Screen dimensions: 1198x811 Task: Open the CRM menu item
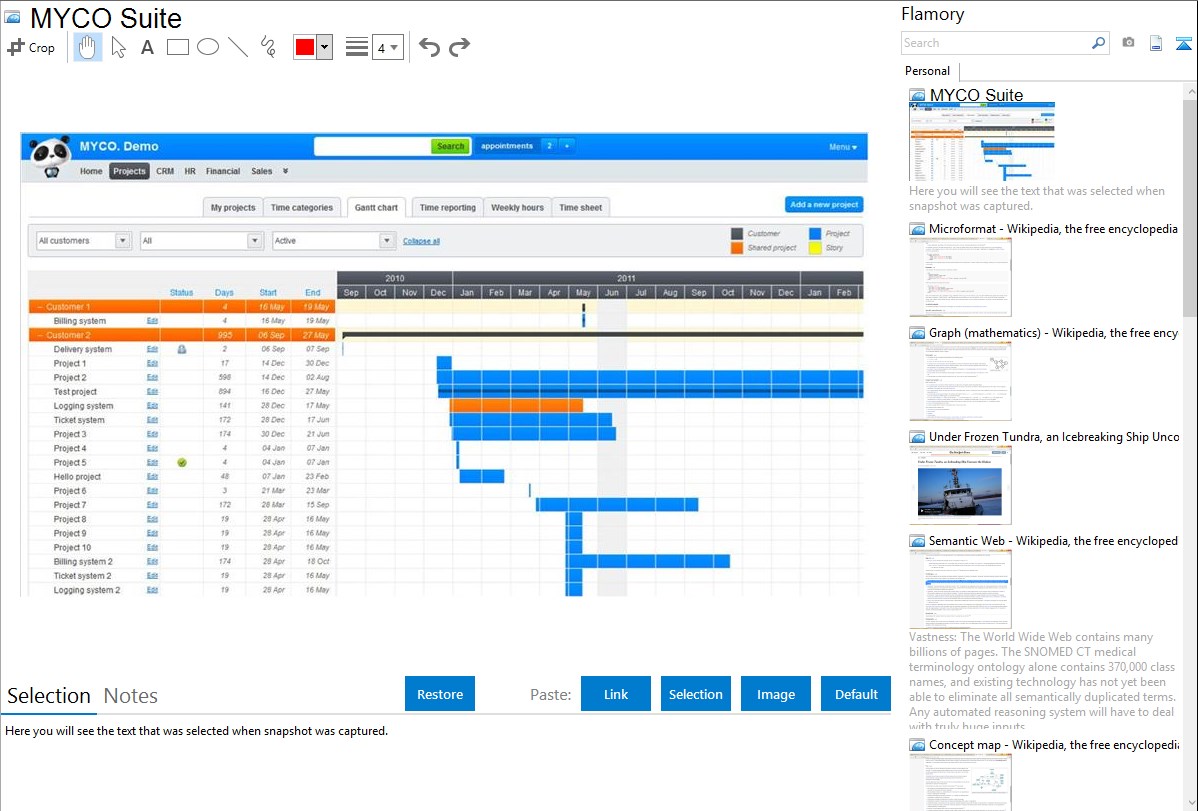[x=165, y=171]
